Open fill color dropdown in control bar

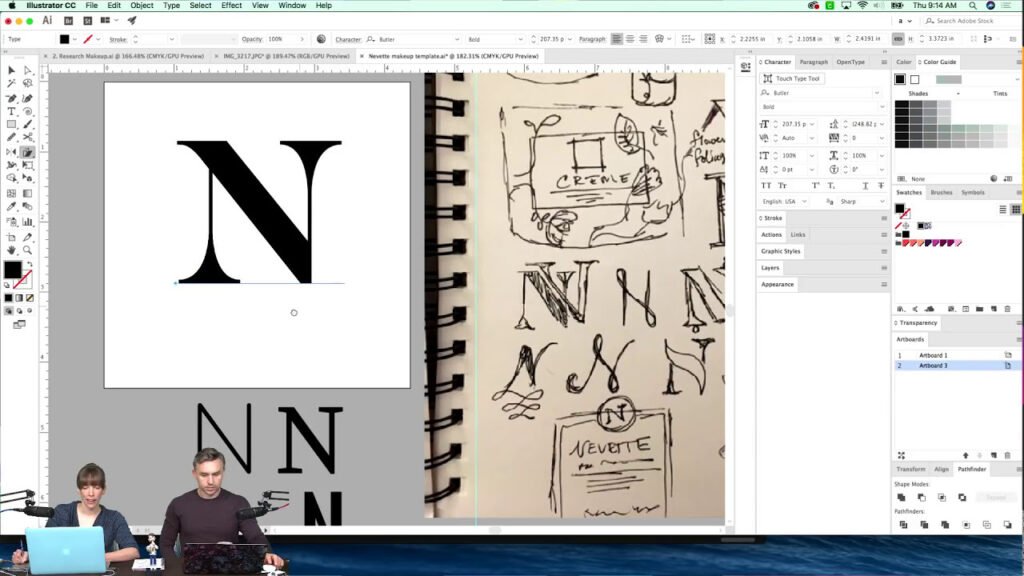tap(75, 39)
